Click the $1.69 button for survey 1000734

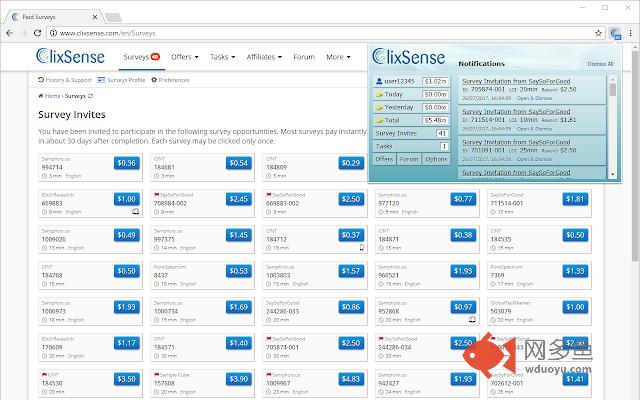coord(238,307)
